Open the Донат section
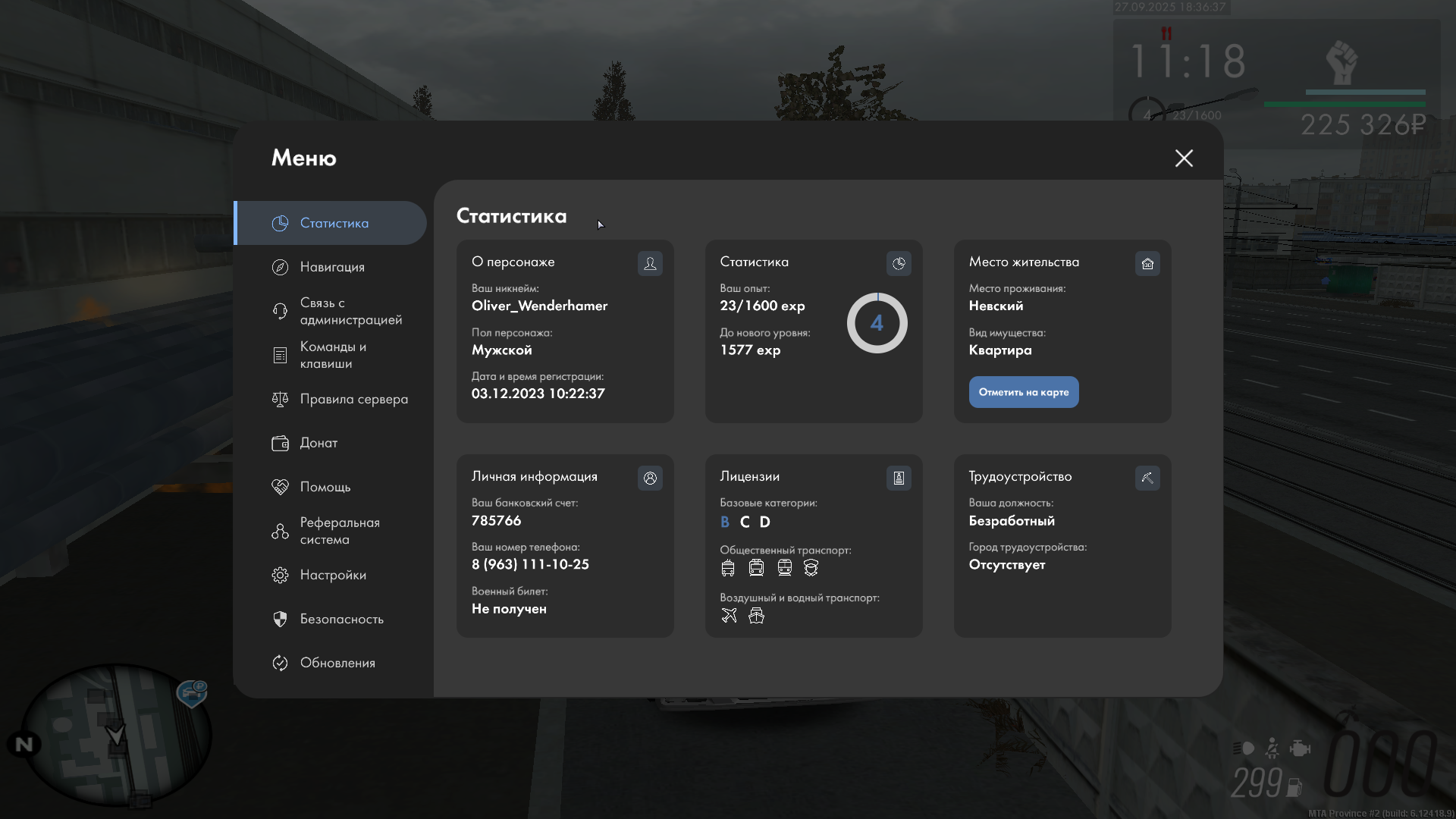The height and width of the screenshot is (819, 1456). [318, 443]
